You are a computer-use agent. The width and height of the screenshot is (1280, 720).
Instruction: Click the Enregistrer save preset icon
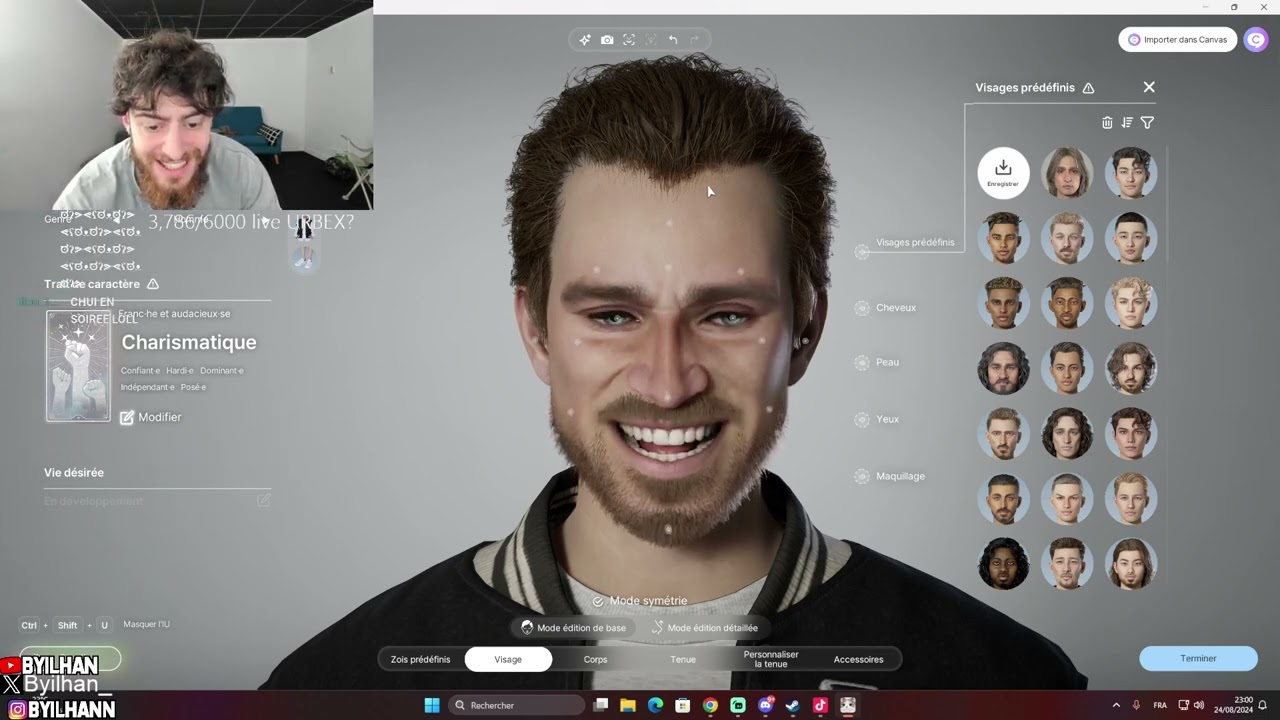click(1003, 172)
